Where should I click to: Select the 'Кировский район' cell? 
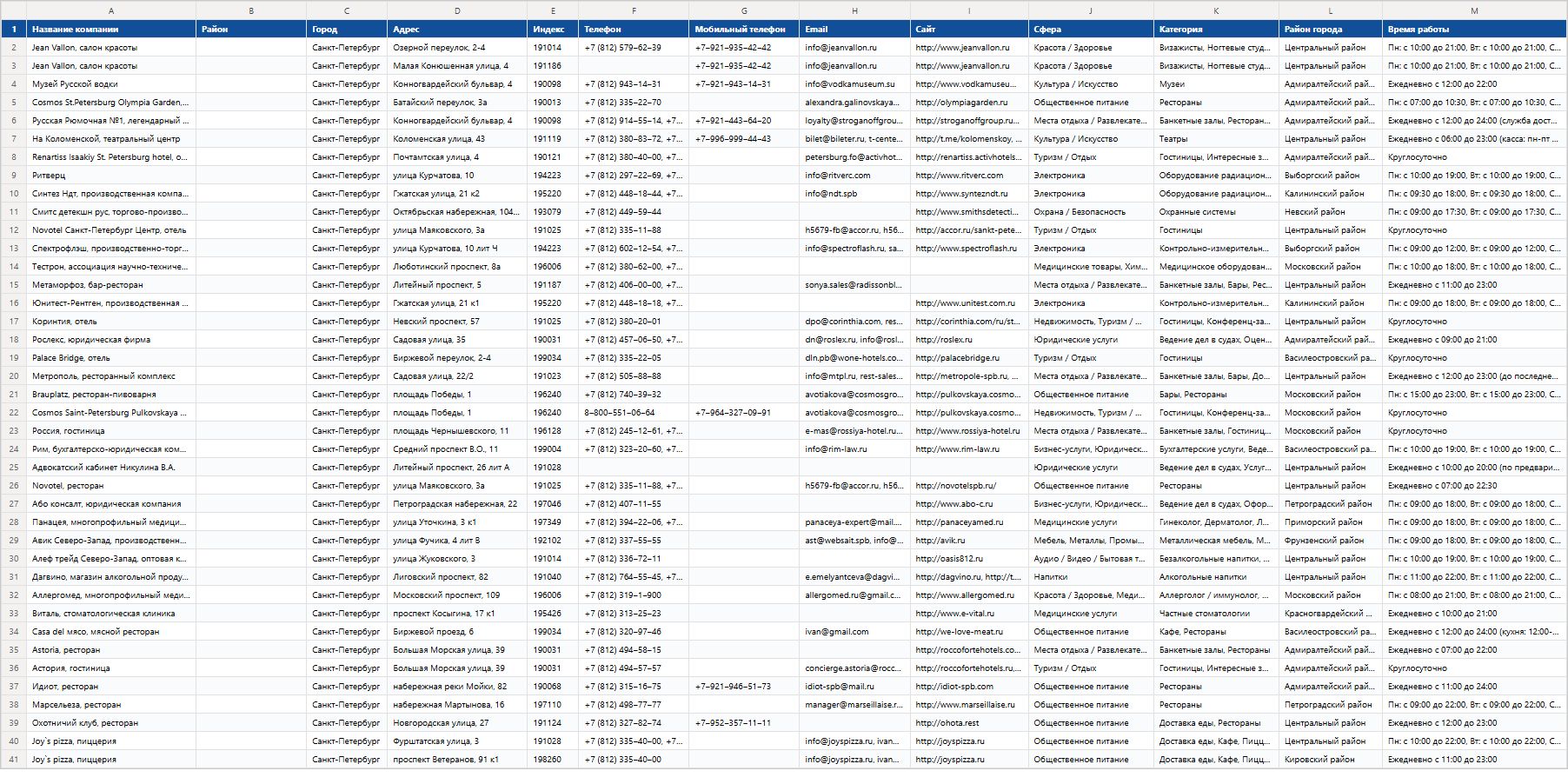pyautogui.click(x=1331, y=760)
